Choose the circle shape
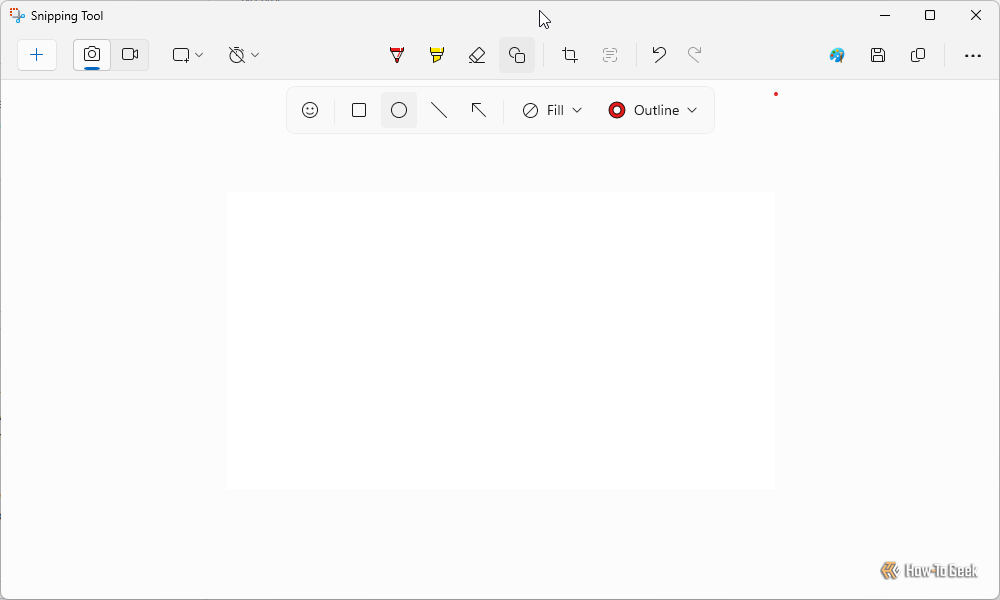Screen dimensions: 1000x600 click(399, 110)
